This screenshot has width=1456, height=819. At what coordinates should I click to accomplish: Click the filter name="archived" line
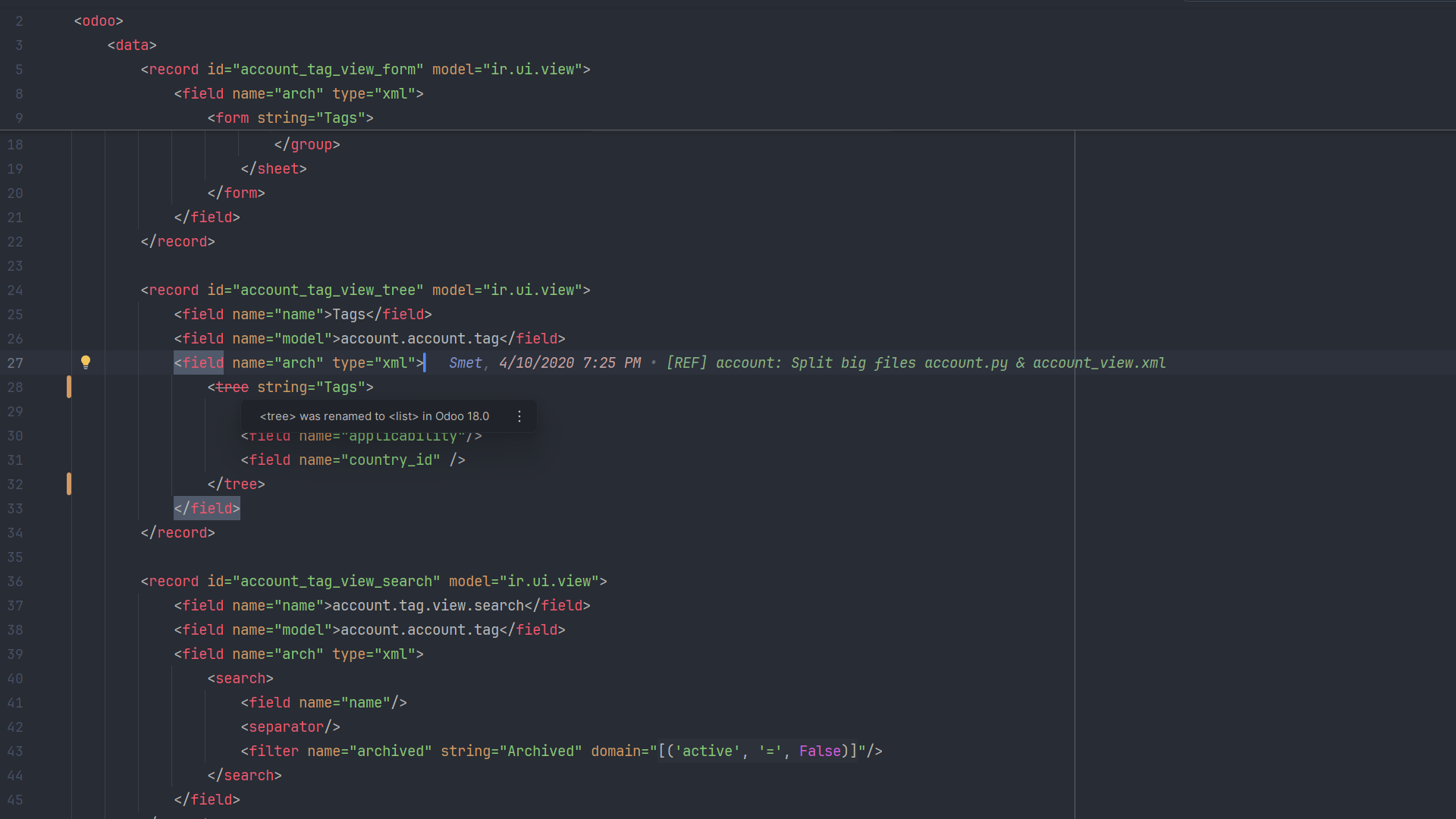[562, 752]
